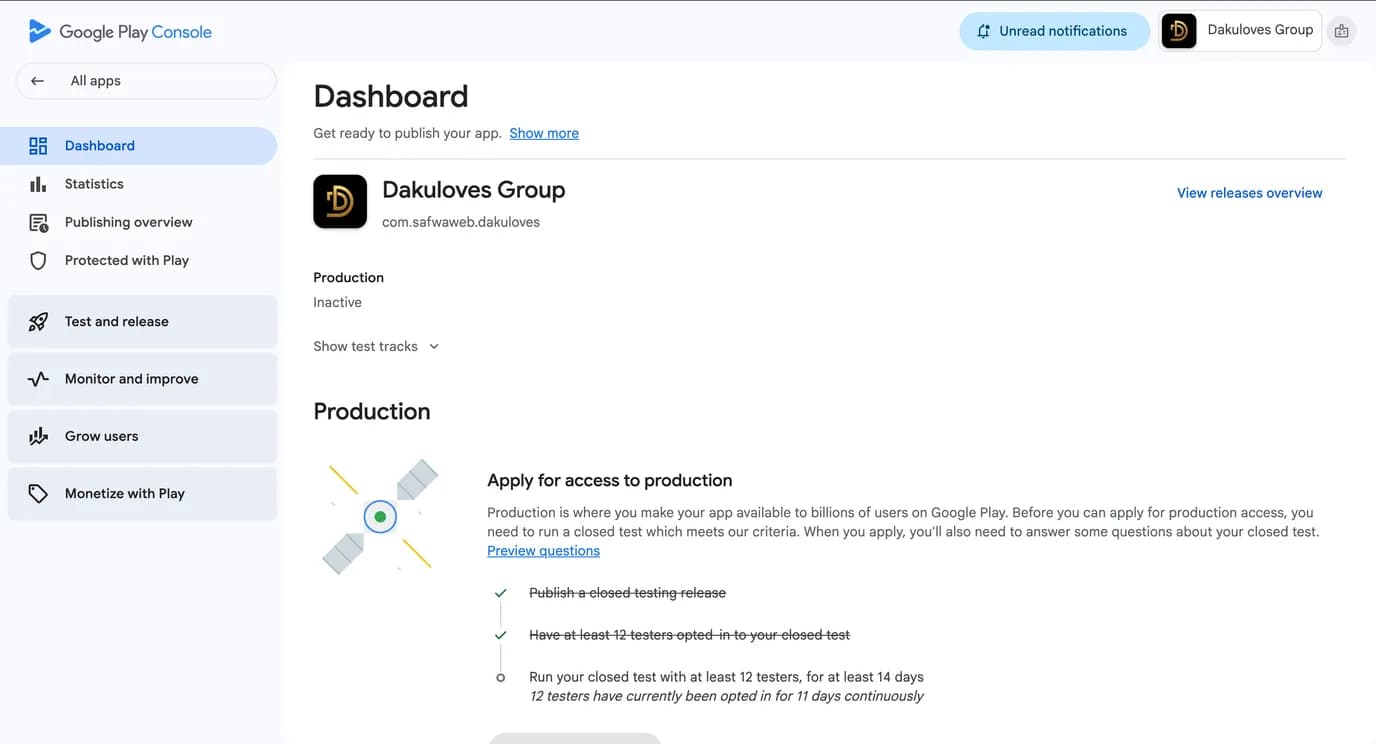Open Unread notifications
This screenshot has height=744, width=1376.
pos(1054,31)
